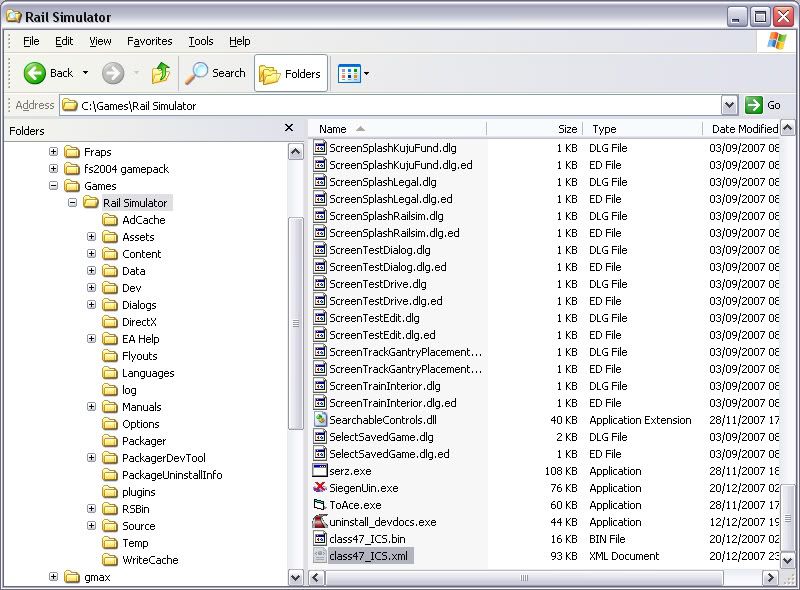This screenshot has height=590, width=800.
Task: Expand the Fraps folder node
Action: (x=53, y=152)
